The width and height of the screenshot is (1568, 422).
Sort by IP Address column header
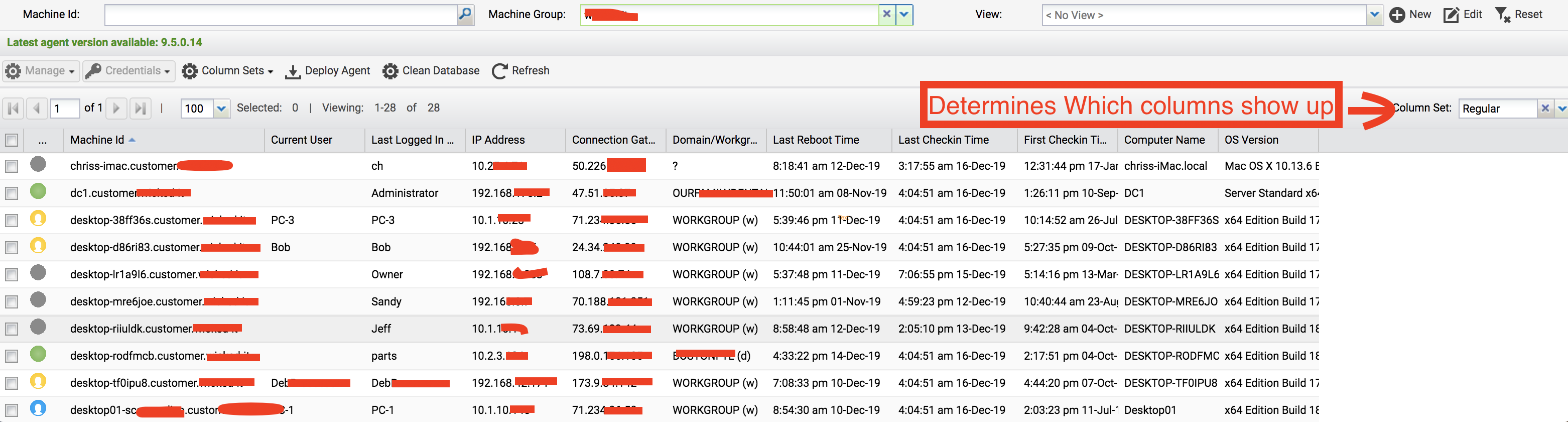(515, 140)
